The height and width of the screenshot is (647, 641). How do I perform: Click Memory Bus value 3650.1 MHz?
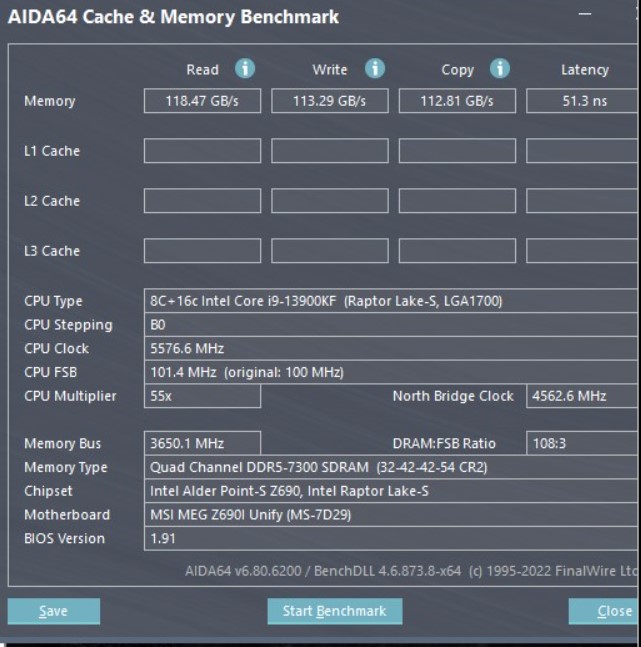pyautogui.click(x=202, y=444)
